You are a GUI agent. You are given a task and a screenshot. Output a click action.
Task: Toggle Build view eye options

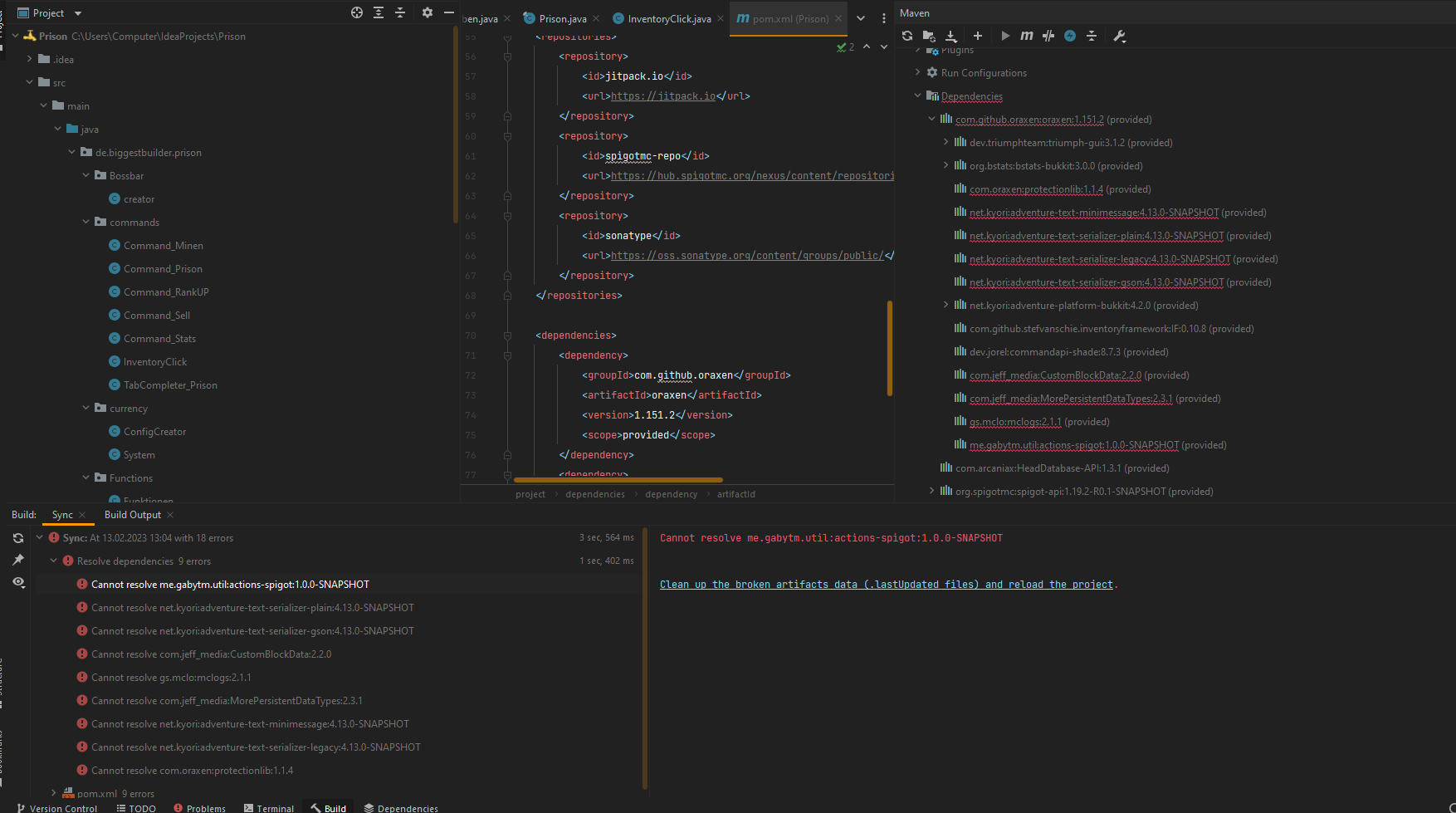[x=18, y=582]
